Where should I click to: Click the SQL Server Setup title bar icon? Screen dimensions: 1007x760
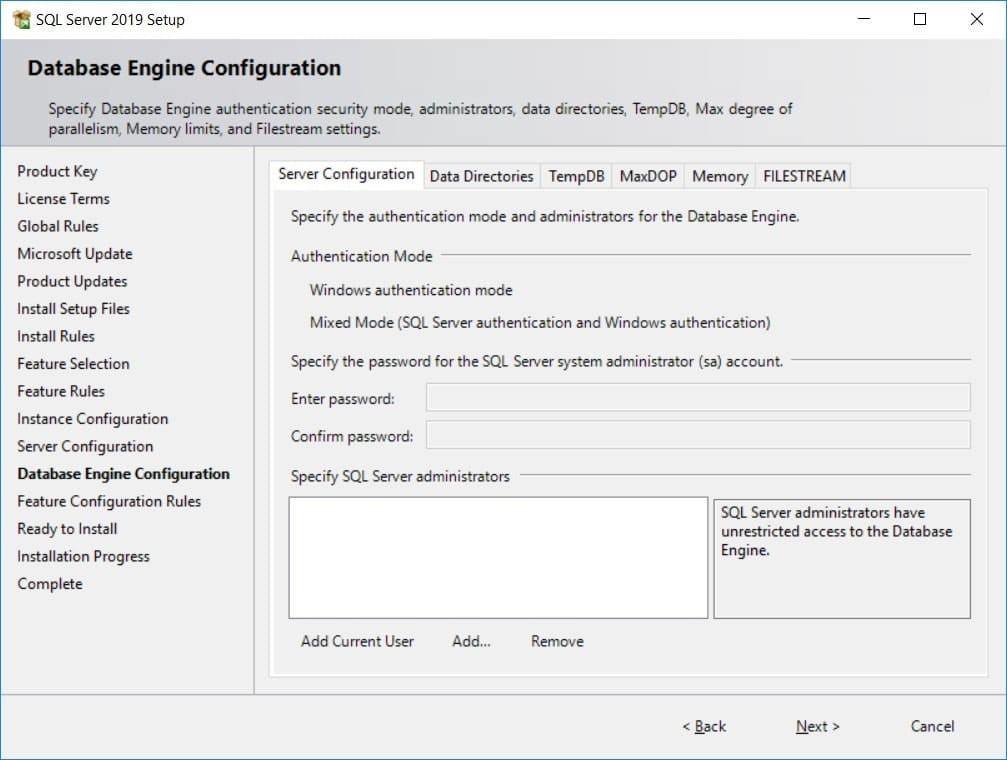click(x=20, y=18)
